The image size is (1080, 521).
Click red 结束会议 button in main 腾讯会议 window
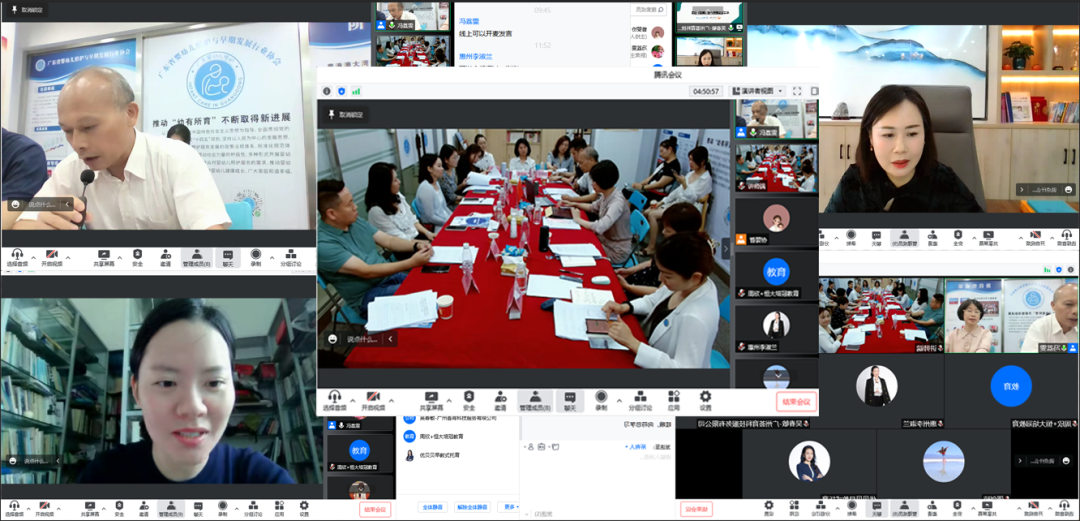pos(796,401)
